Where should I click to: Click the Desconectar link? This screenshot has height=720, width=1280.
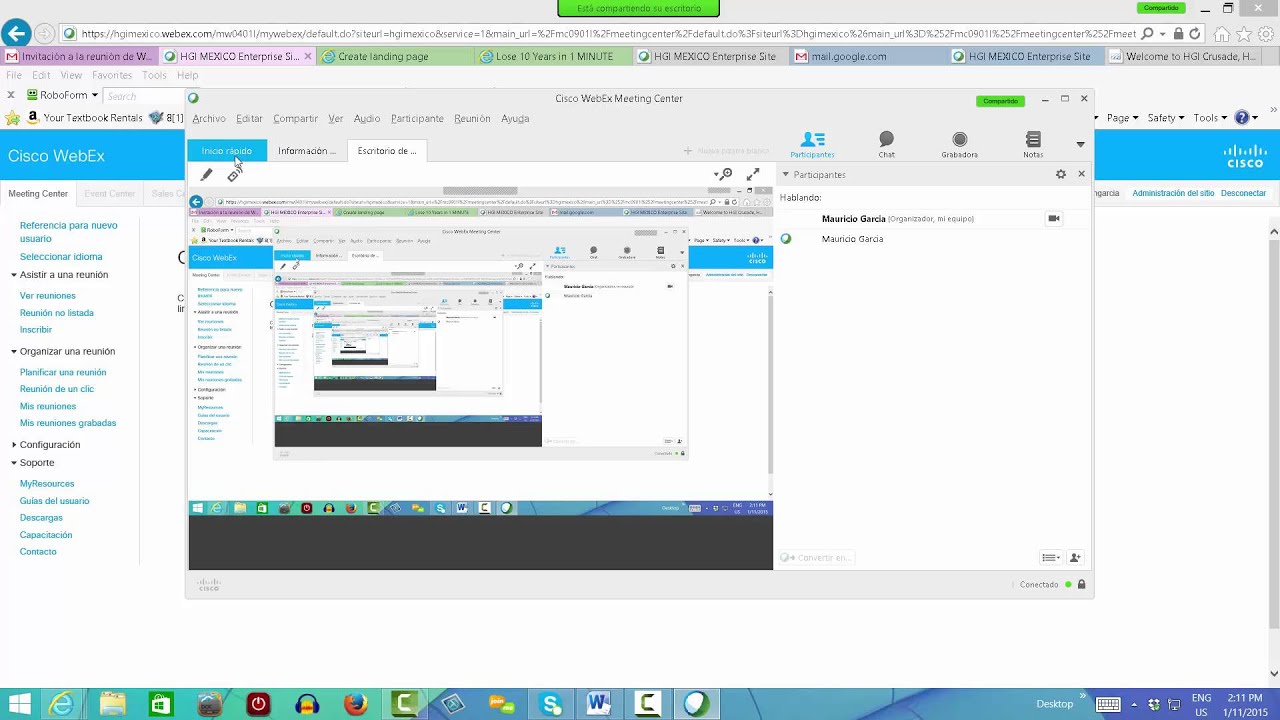pyautogui.click(x=1243, y=193)
